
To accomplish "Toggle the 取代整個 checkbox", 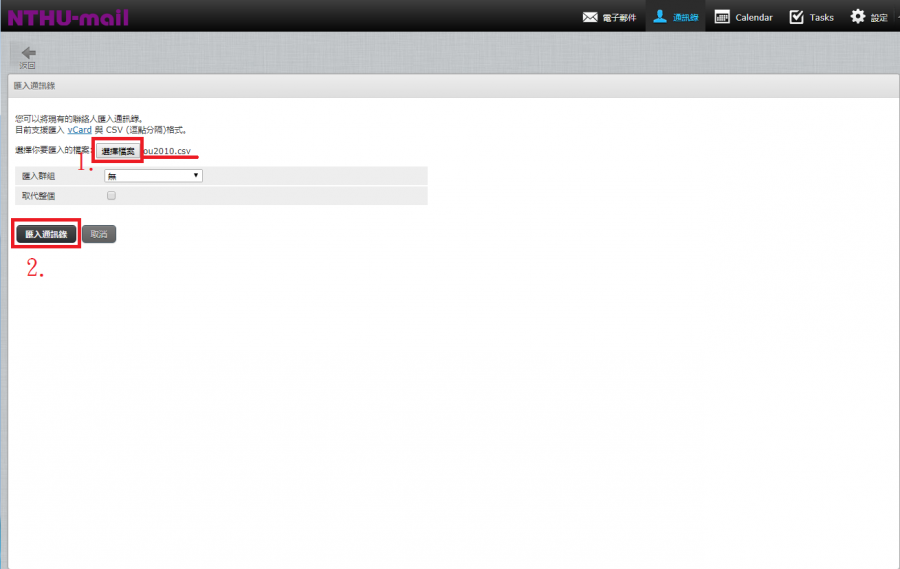I will click(x=111, y=196).
